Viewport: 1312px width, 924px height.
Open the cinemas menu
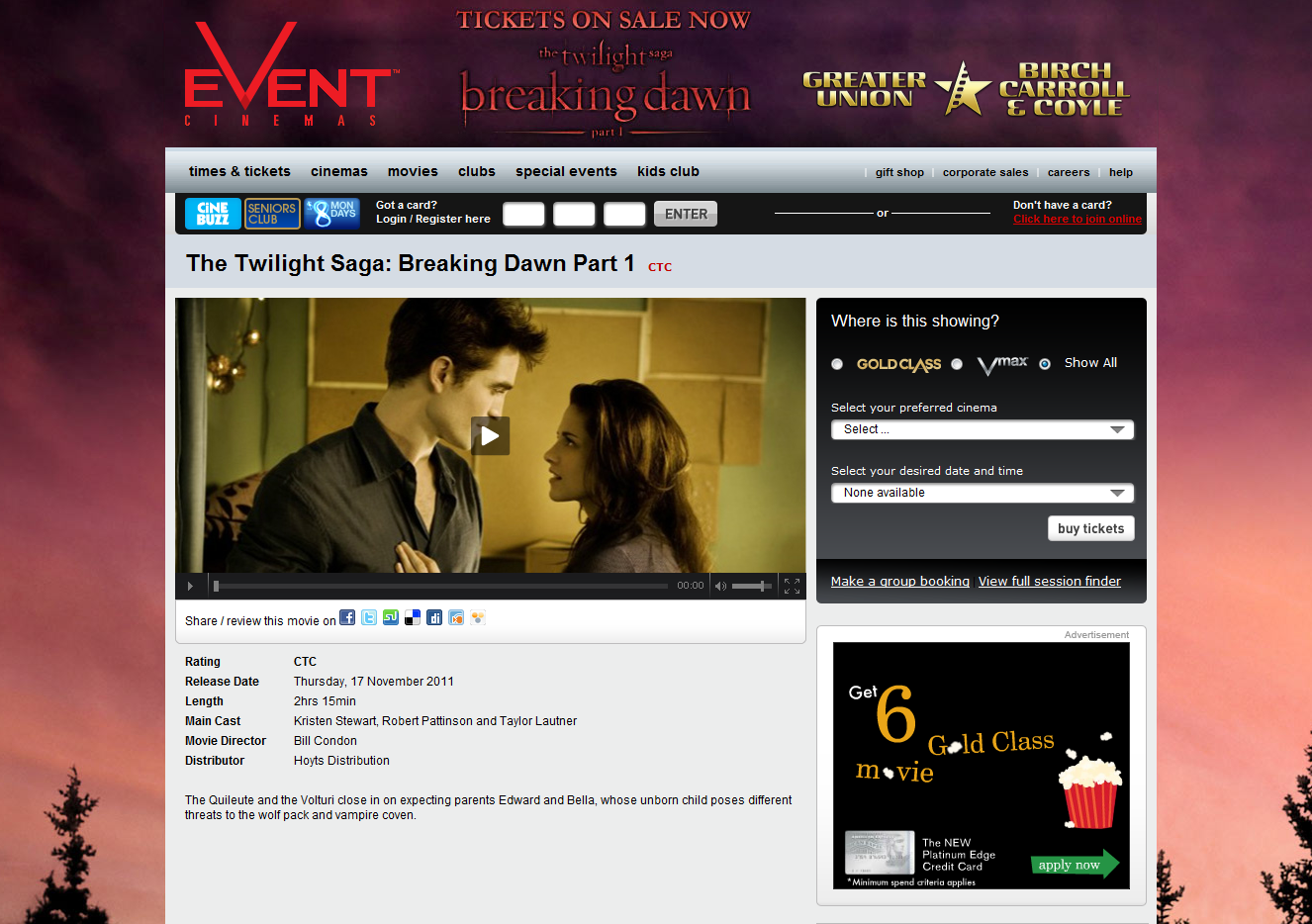pos(339,171)
